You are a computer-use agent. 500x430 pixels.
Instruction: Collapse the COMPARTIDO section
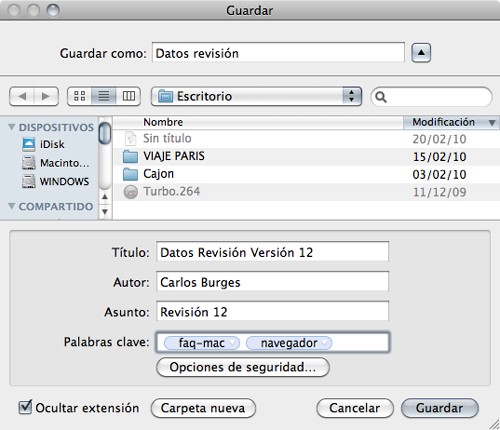pos(12,206)
